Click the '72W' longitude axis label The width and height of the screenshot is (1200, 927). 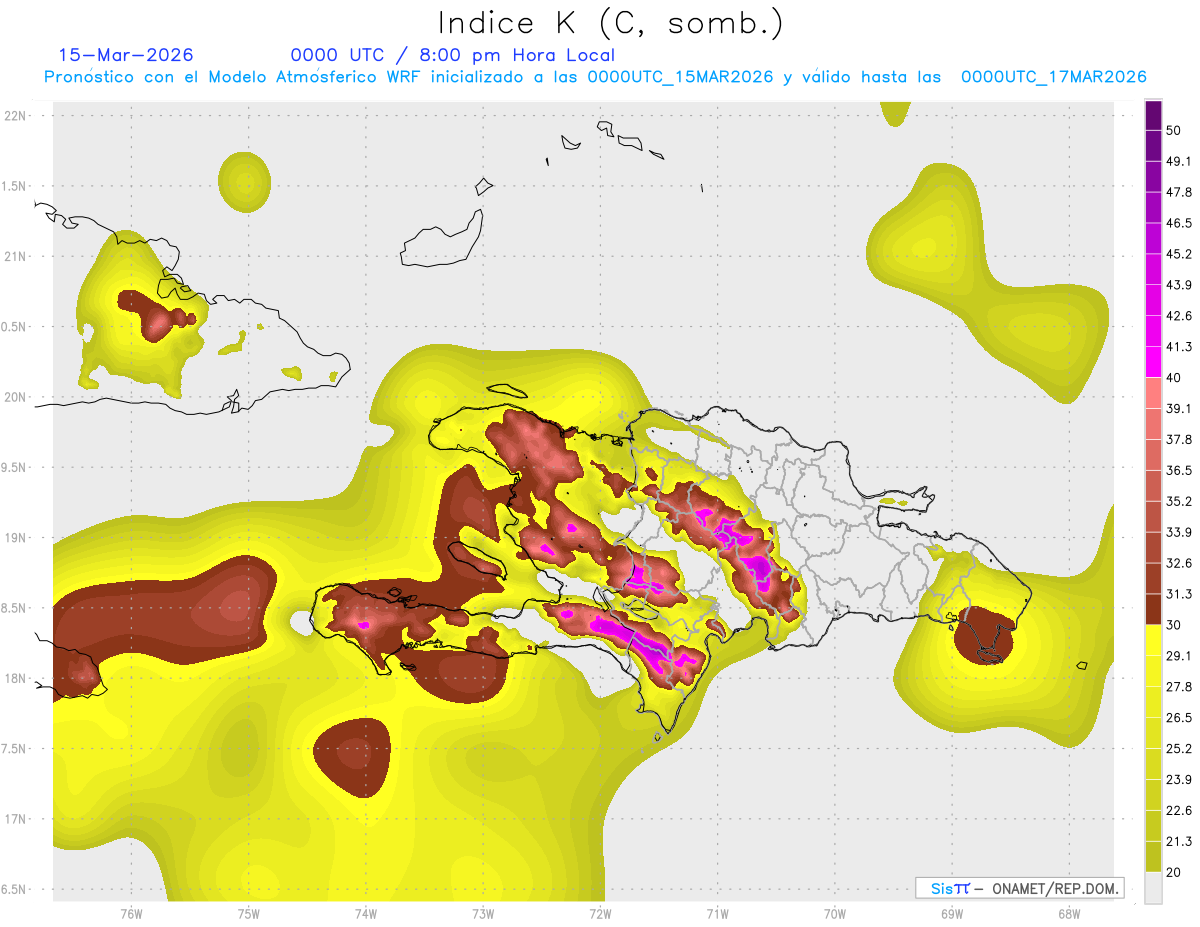(600, 913)
